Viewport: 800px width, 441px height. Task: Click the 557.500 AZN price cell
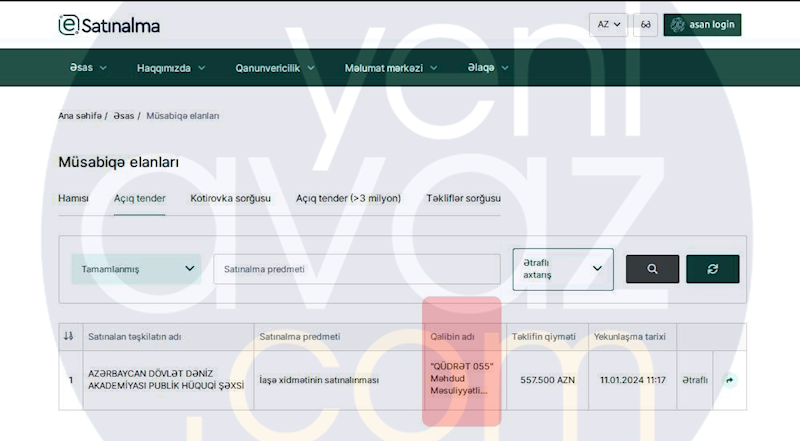click(x=547, y=380)
